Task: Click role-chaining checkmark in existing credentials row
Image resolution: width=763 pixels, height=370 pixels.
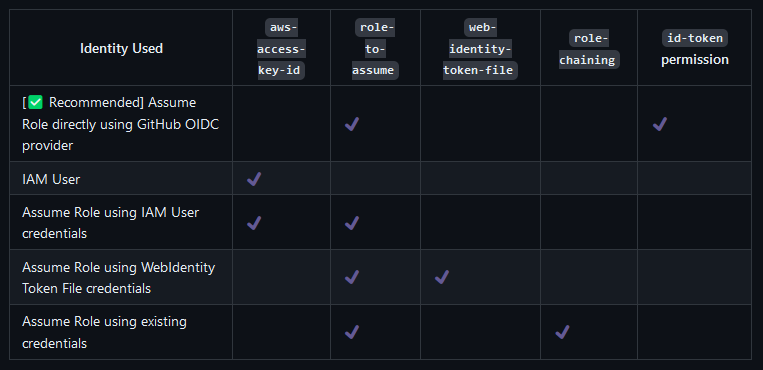Action: [x=563, y=332]
